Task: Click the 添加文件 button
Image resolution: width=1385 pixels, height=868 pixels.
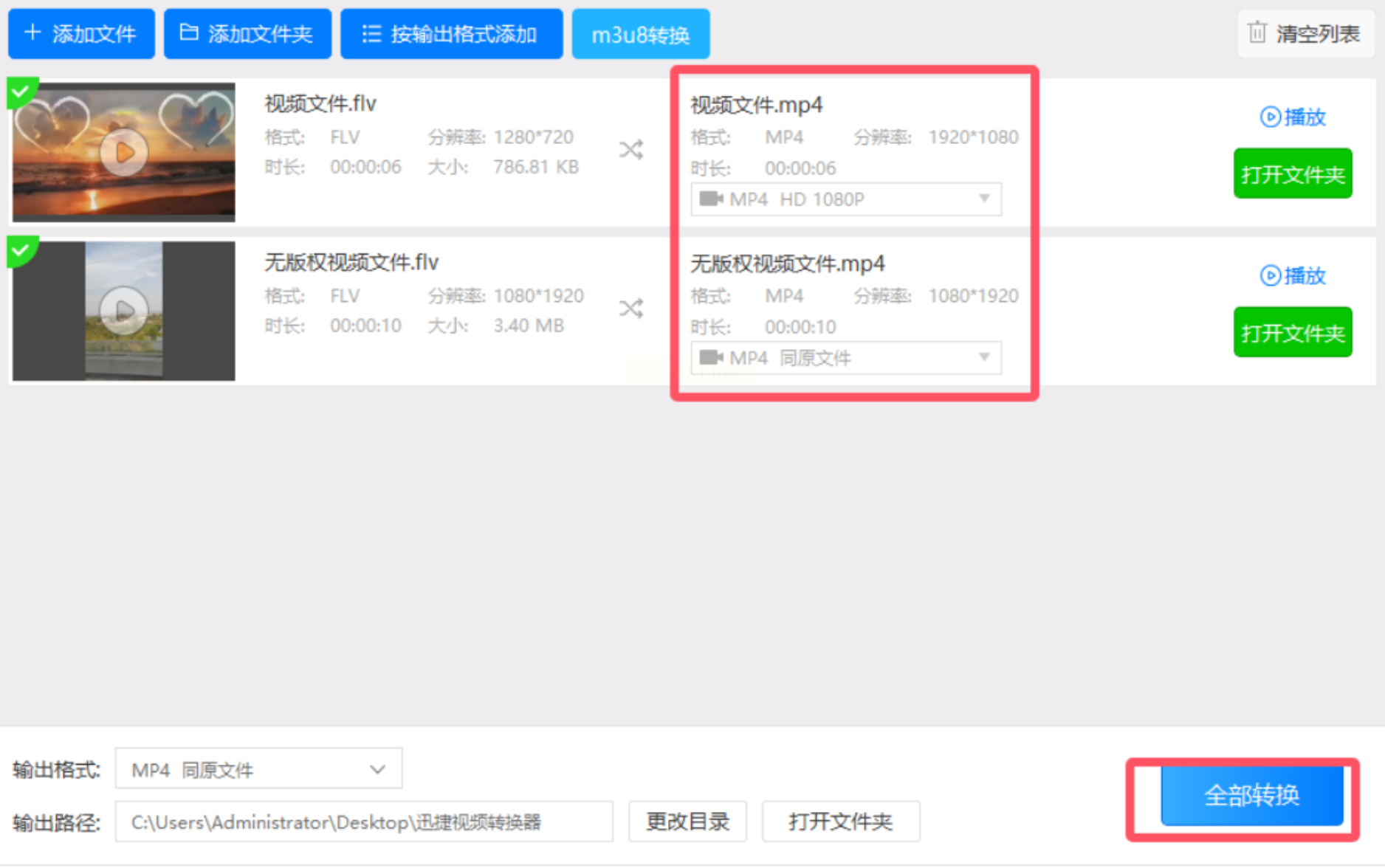Action: pos(81,34)
